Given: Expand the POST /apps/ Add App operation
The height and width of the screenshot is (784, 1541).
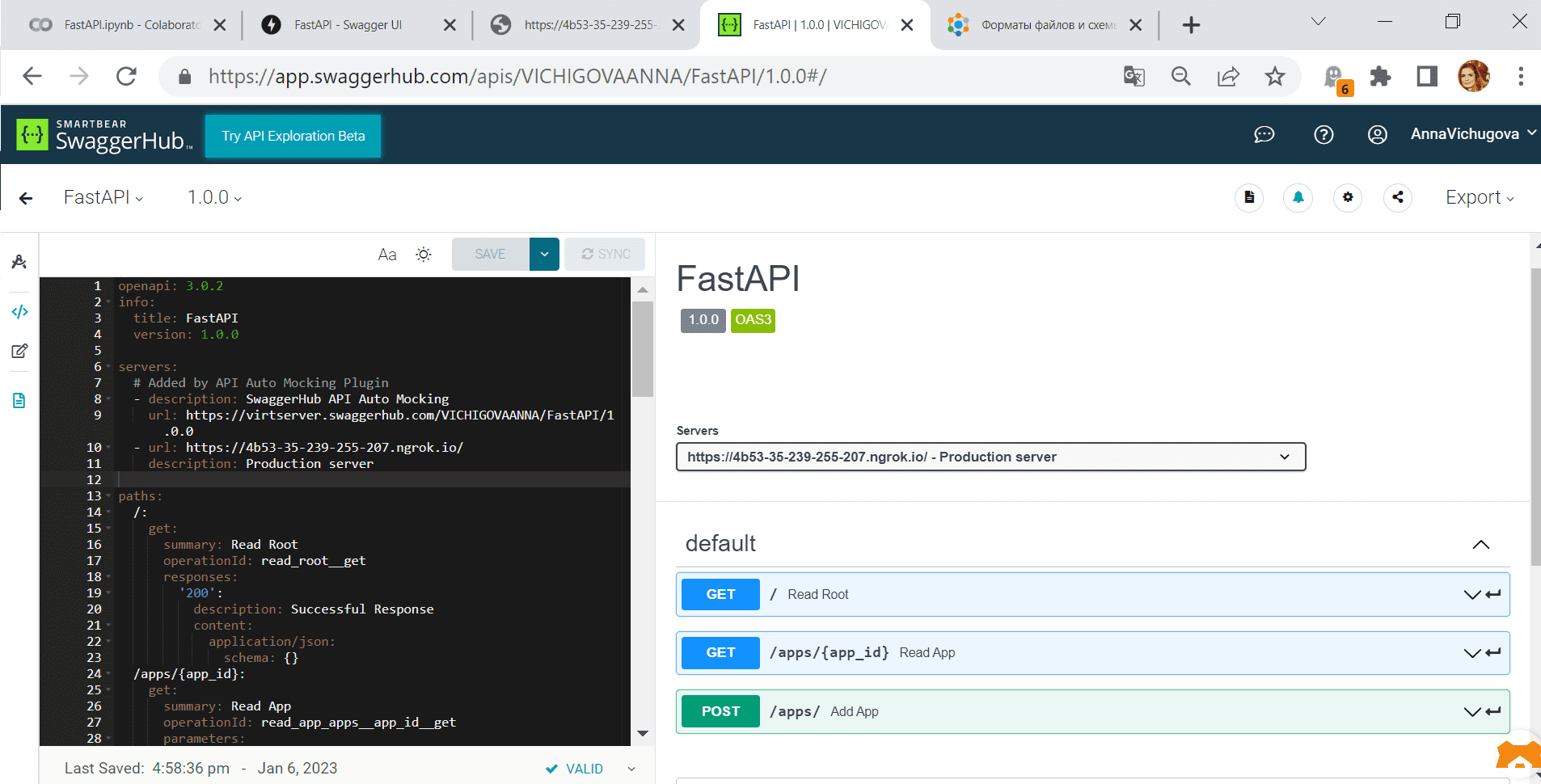Looking at the screenshot, I should pos(1092,711).
